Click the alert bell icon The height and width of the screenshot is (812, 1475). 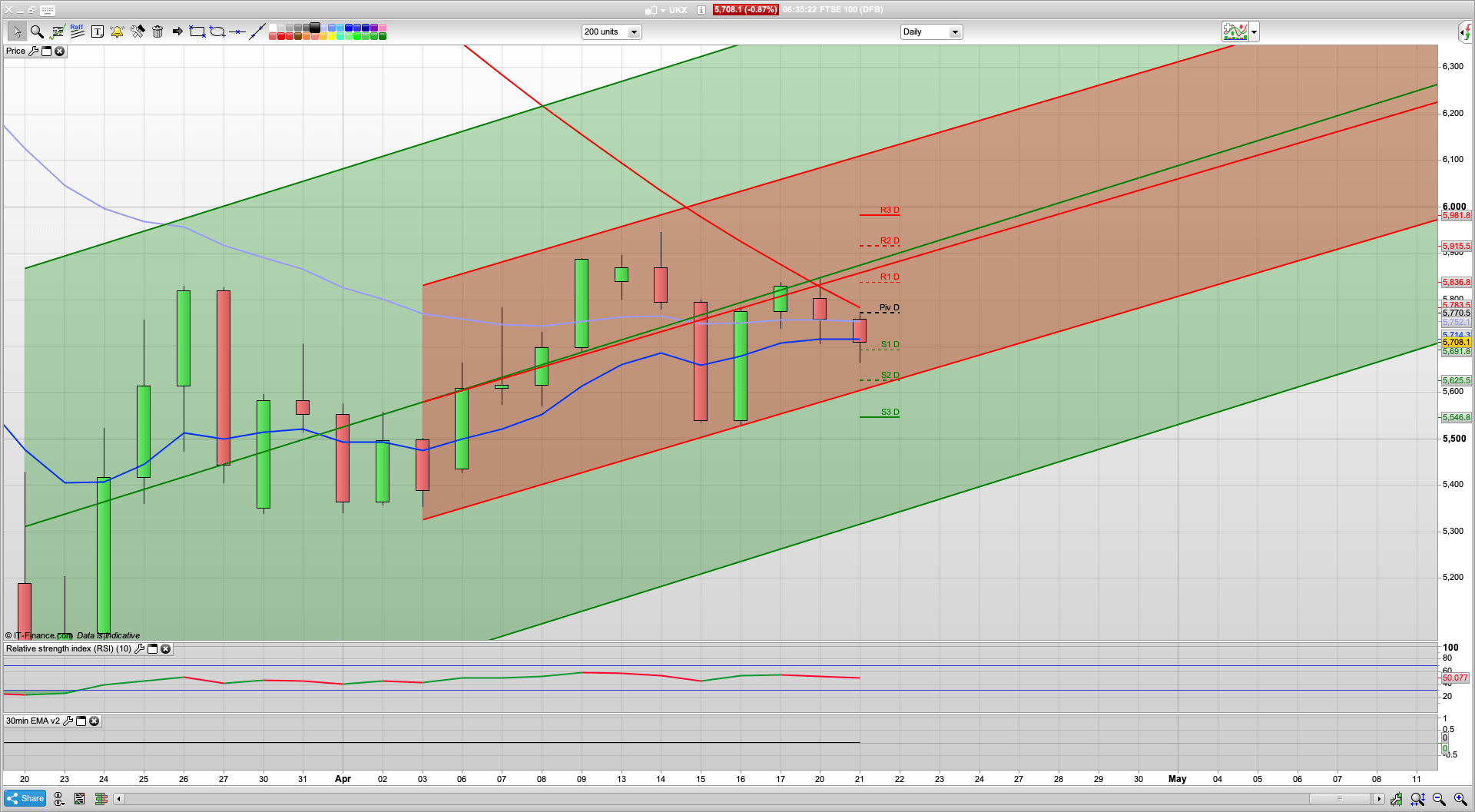coord(117,31)
